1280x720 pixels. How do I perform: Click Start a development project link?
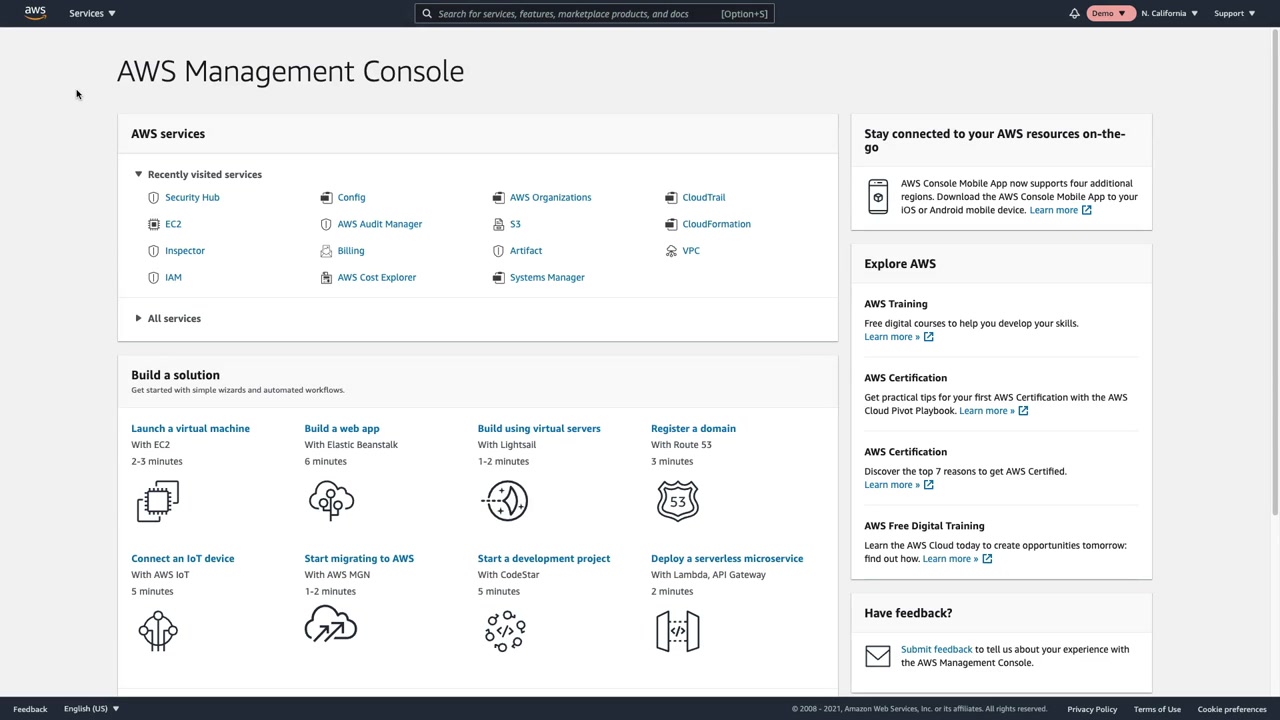544,559
